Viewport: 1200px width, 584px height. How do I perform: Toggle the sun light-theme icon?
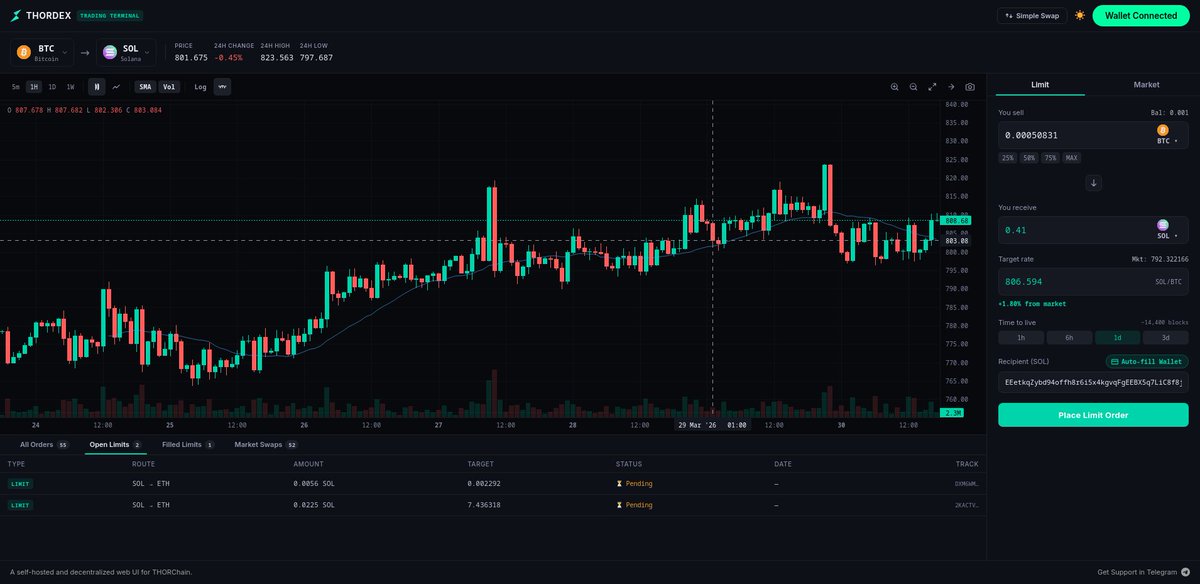(1080, 15)
